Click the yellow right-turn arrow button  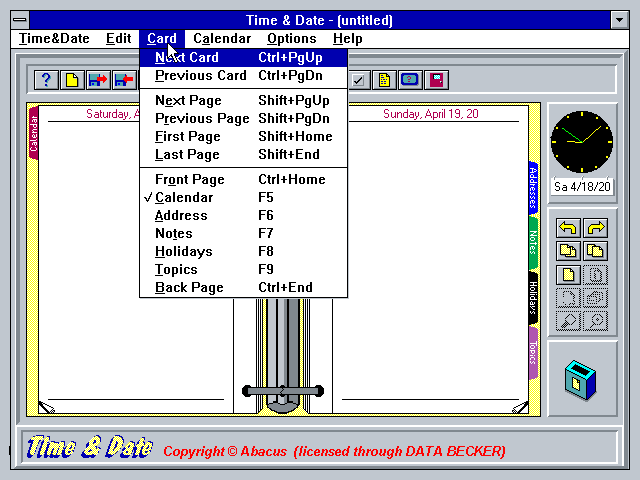596,228
